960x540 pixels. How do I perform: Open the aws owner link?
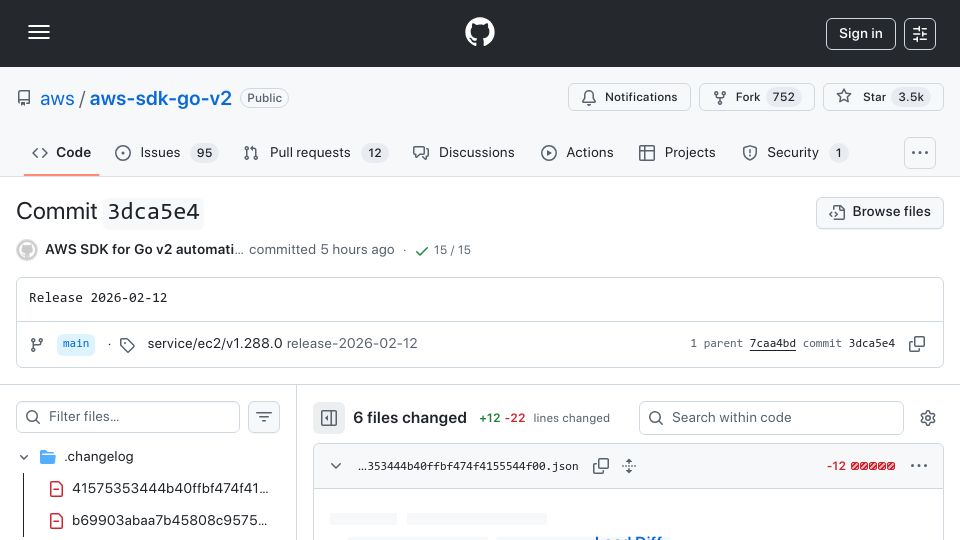click(57, 98)
